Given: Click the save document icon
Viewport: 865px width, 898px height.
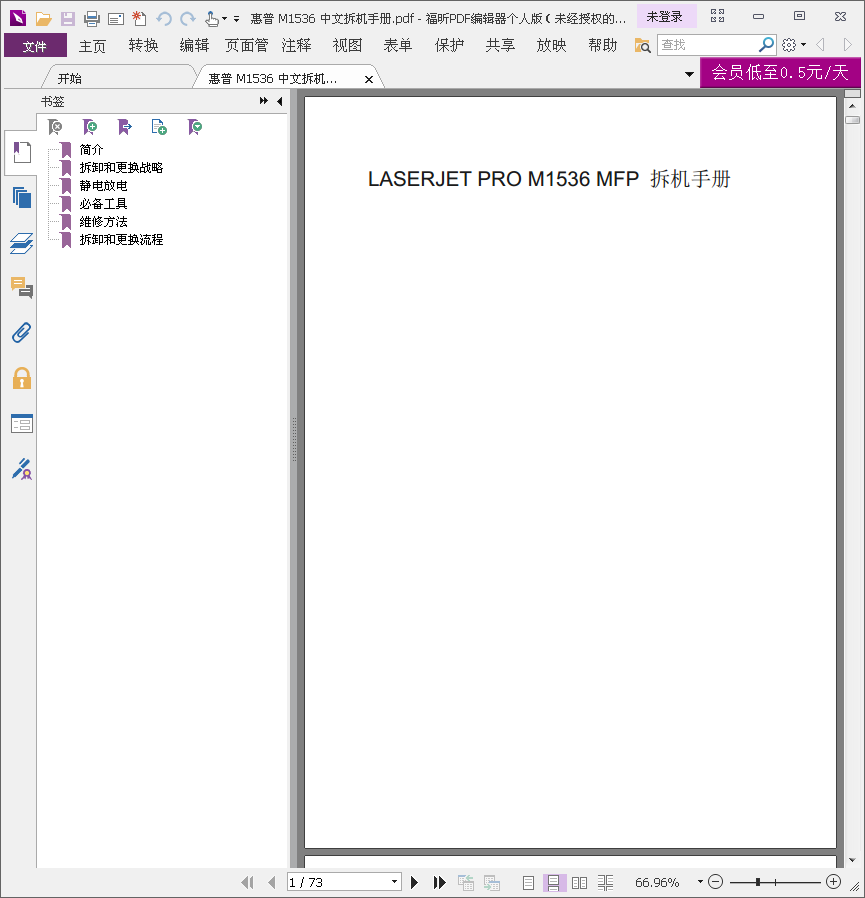Looking at the screenshot, I should pos(68,19).
